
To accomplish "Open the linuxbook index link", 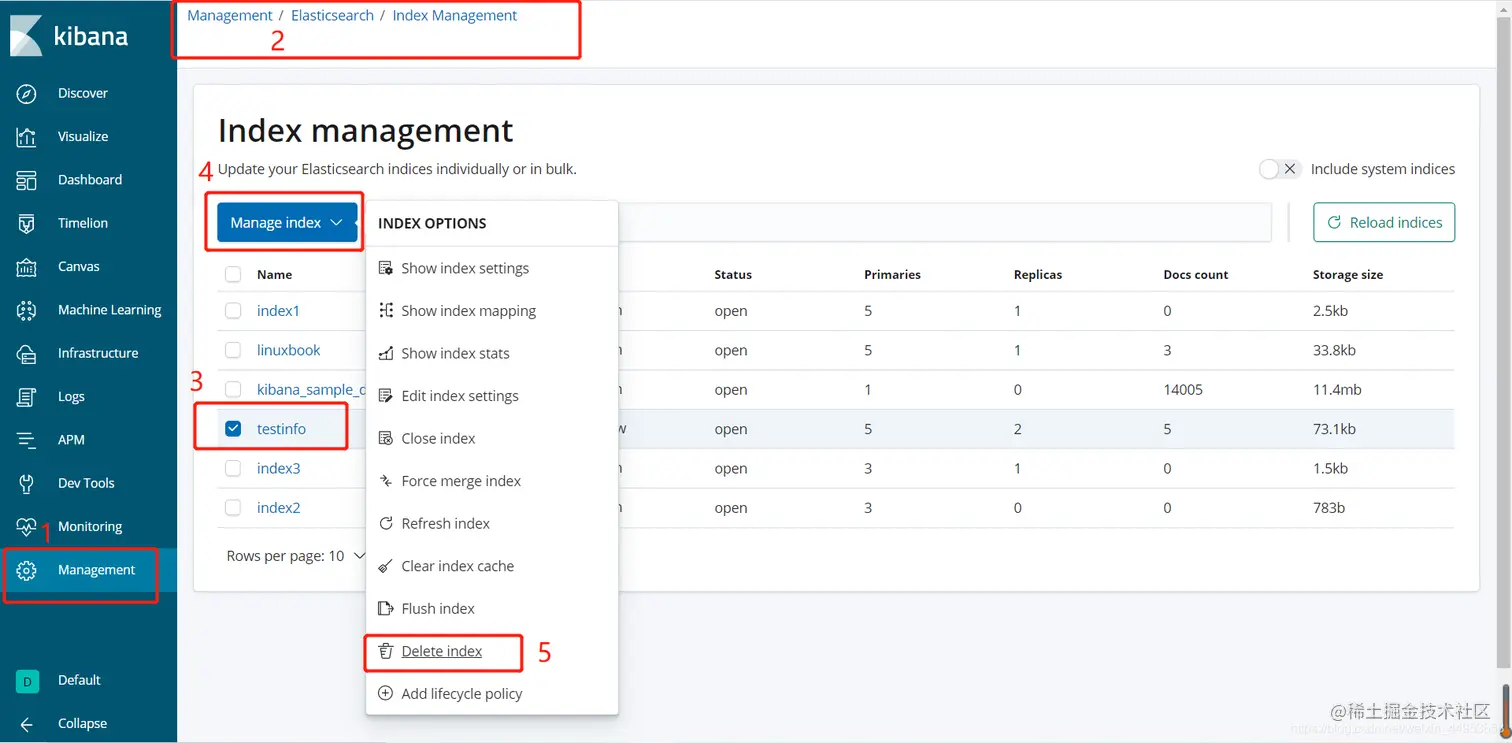I will point(289,350).
